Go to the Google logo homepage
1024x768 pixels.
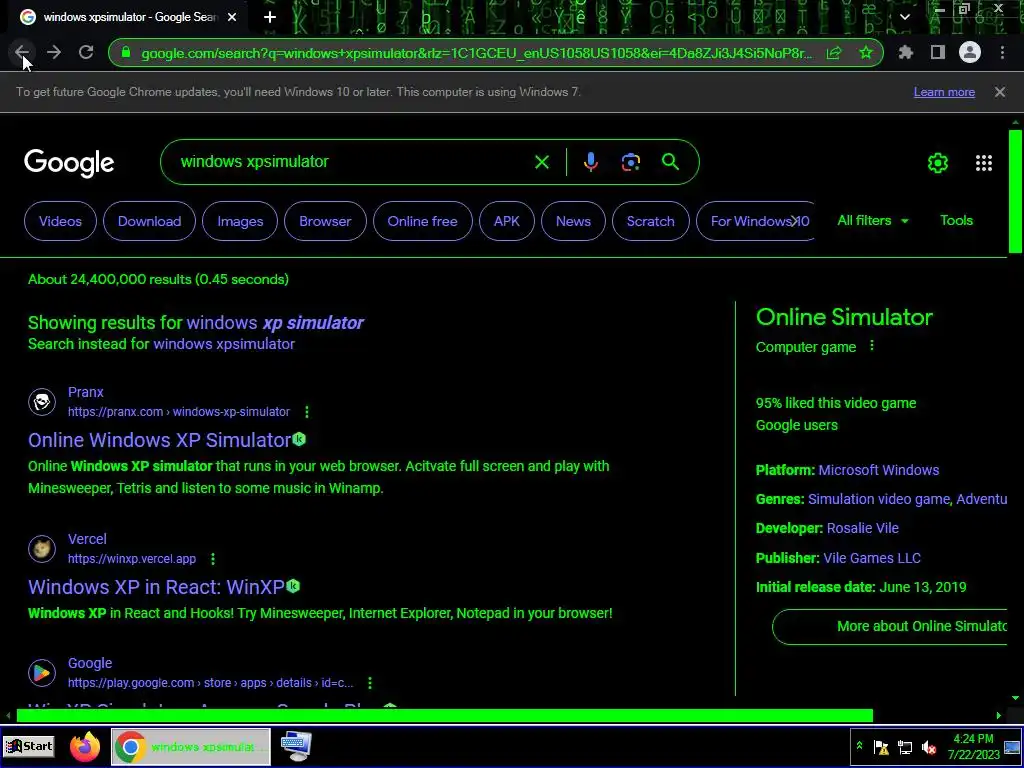(69, 163)
